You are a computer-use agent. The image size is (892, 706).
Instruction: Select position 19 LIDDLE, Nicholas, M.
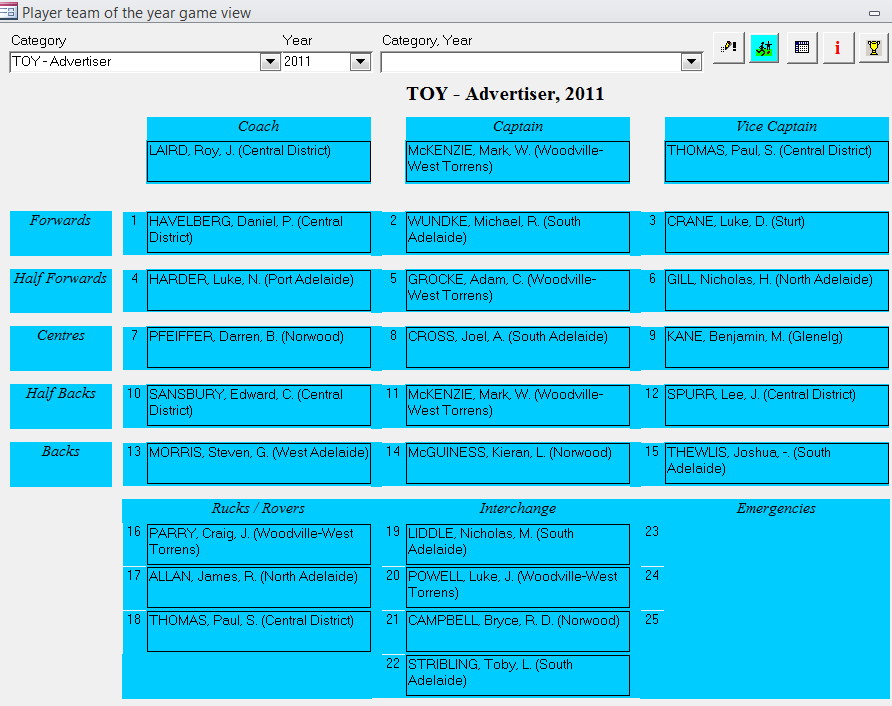pyautogui.click(x=518, y=544)
